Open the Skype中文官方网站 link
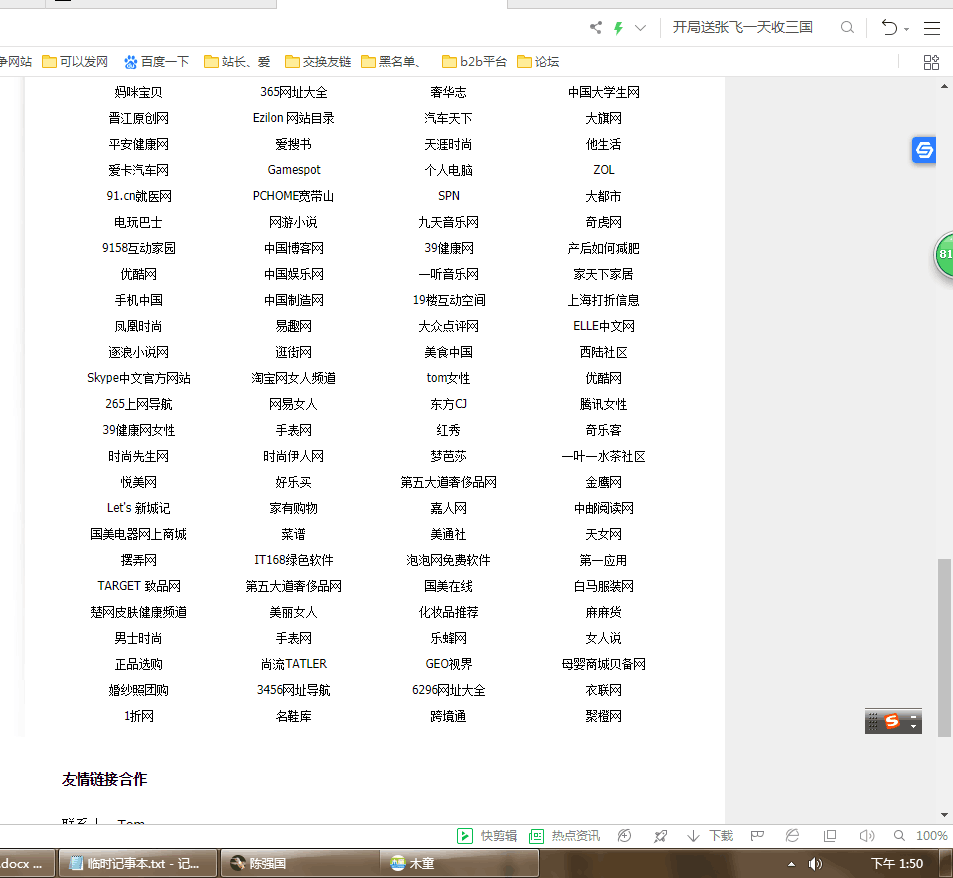 coord(139,378)
